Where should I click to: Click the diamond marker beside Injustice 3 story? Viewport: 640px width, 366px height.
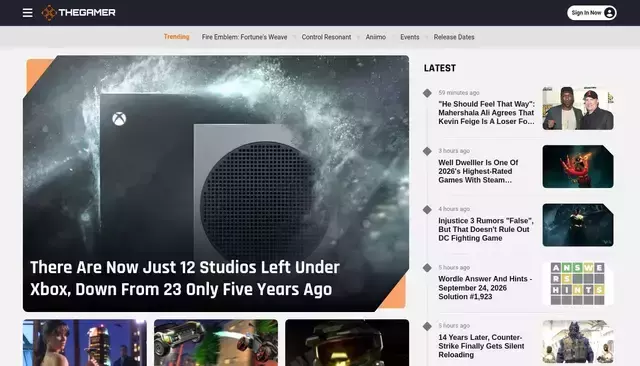tap(427, 210)
